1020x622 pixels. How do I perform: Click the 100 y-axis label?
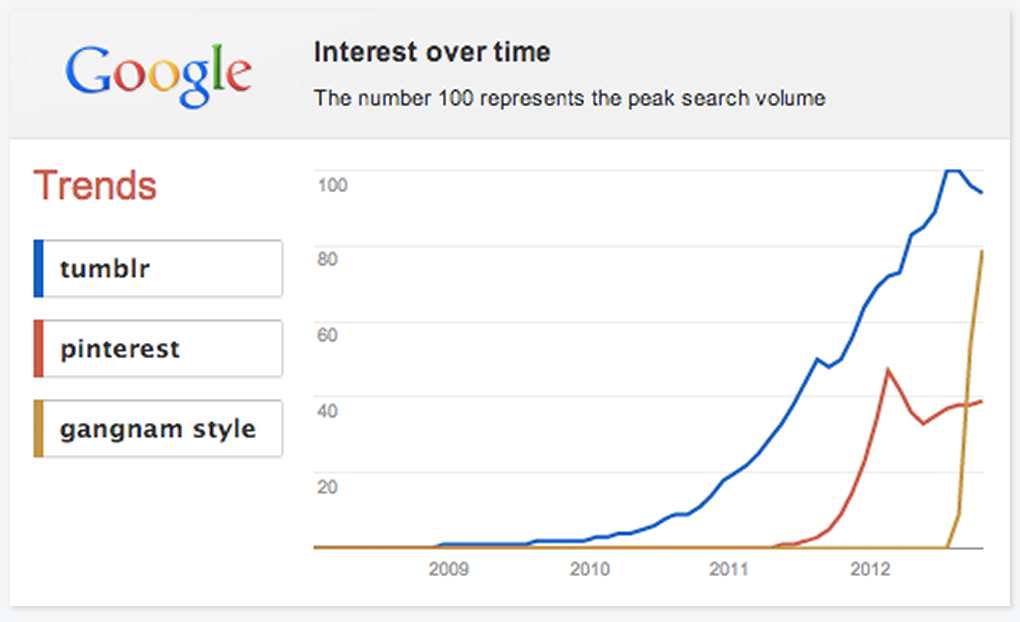click(x=332, y=184)
